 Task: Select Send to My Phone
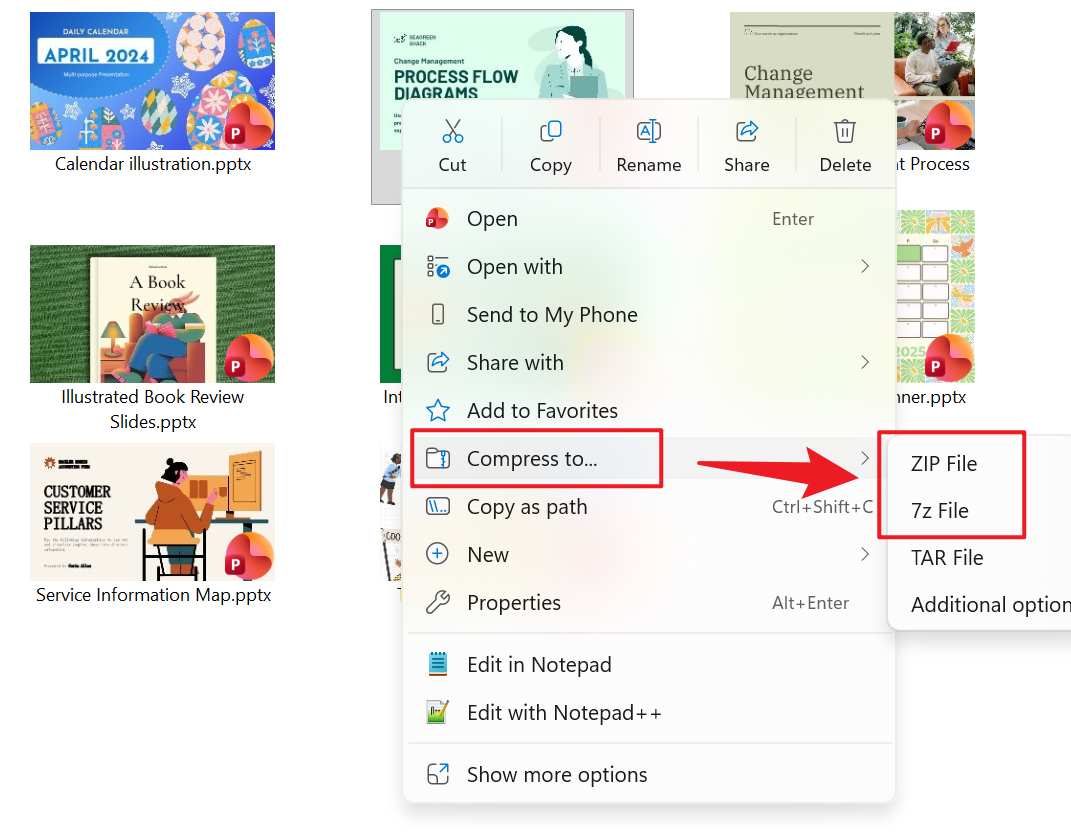tap(552, 314)
